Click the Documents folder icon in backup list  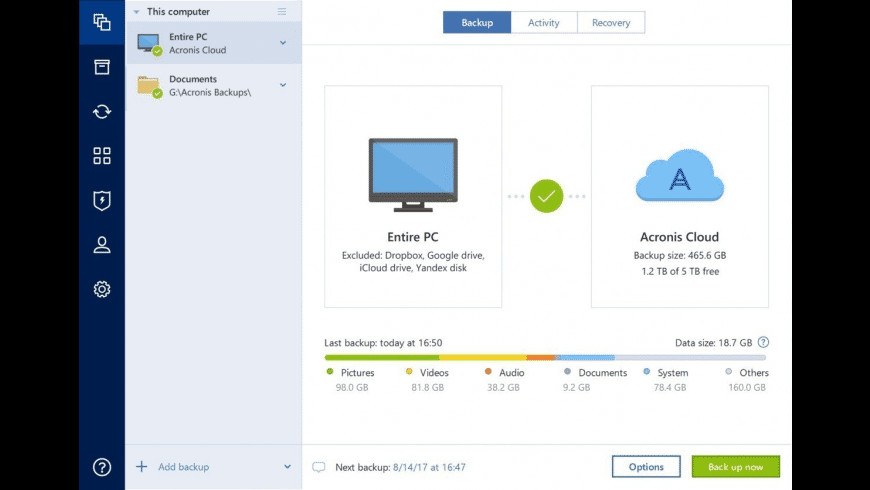pos(149,86)
